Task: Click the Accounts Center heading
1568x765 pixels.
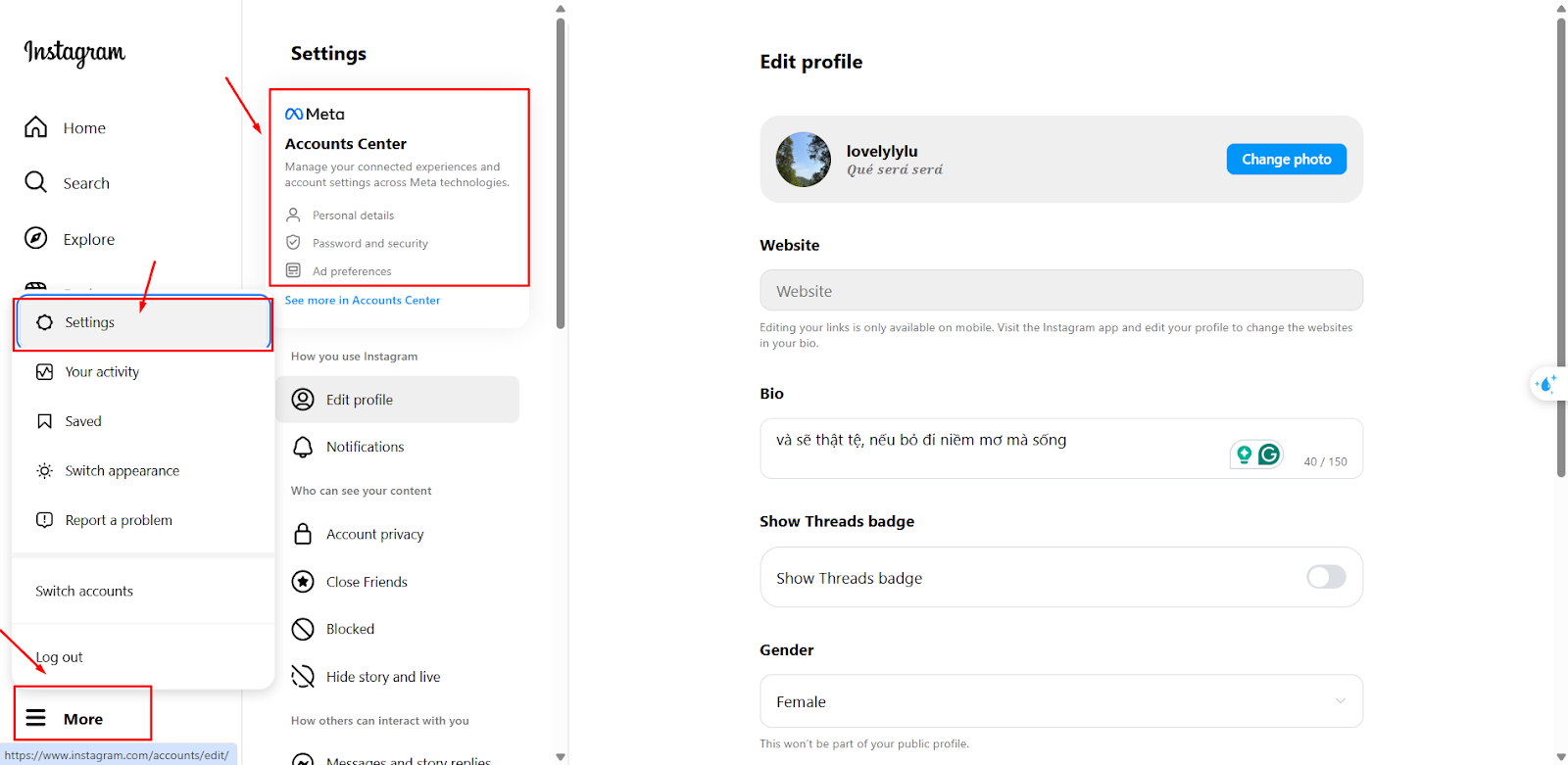Action: pyautogui.click(x=346, y=144)
